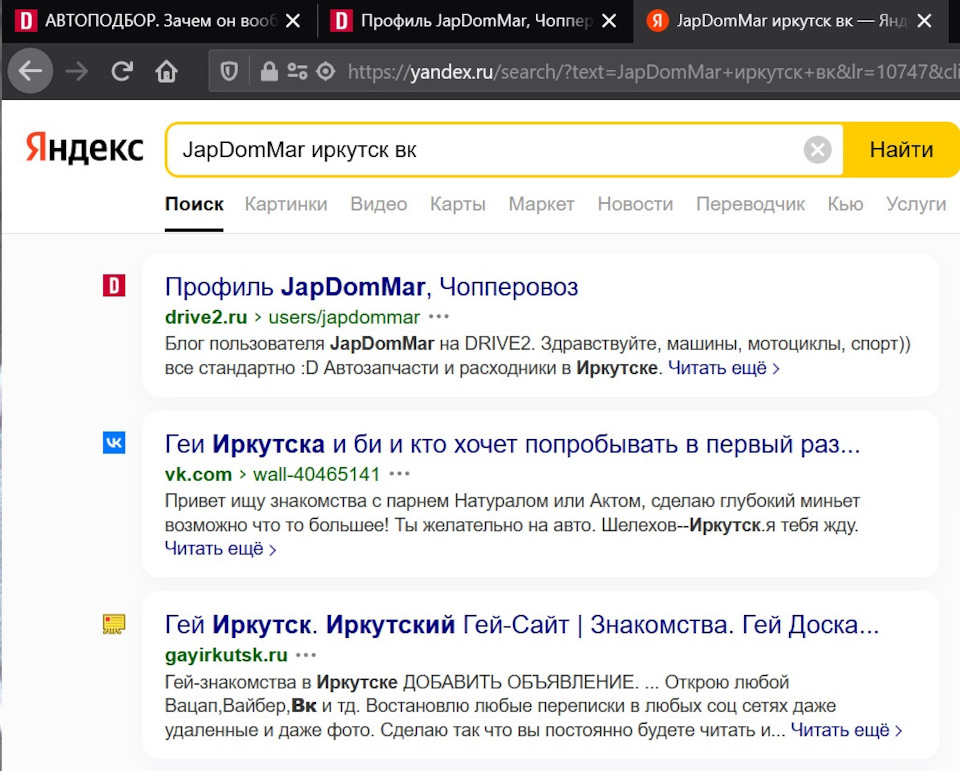
Task: Show site security via the padlock icon
Action: click(x=269, y=72)
